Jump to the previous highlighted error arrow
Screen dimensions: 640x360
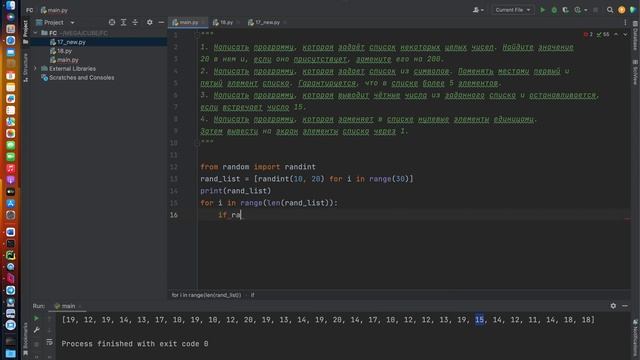pyautogui.click(x=616, y=35)
